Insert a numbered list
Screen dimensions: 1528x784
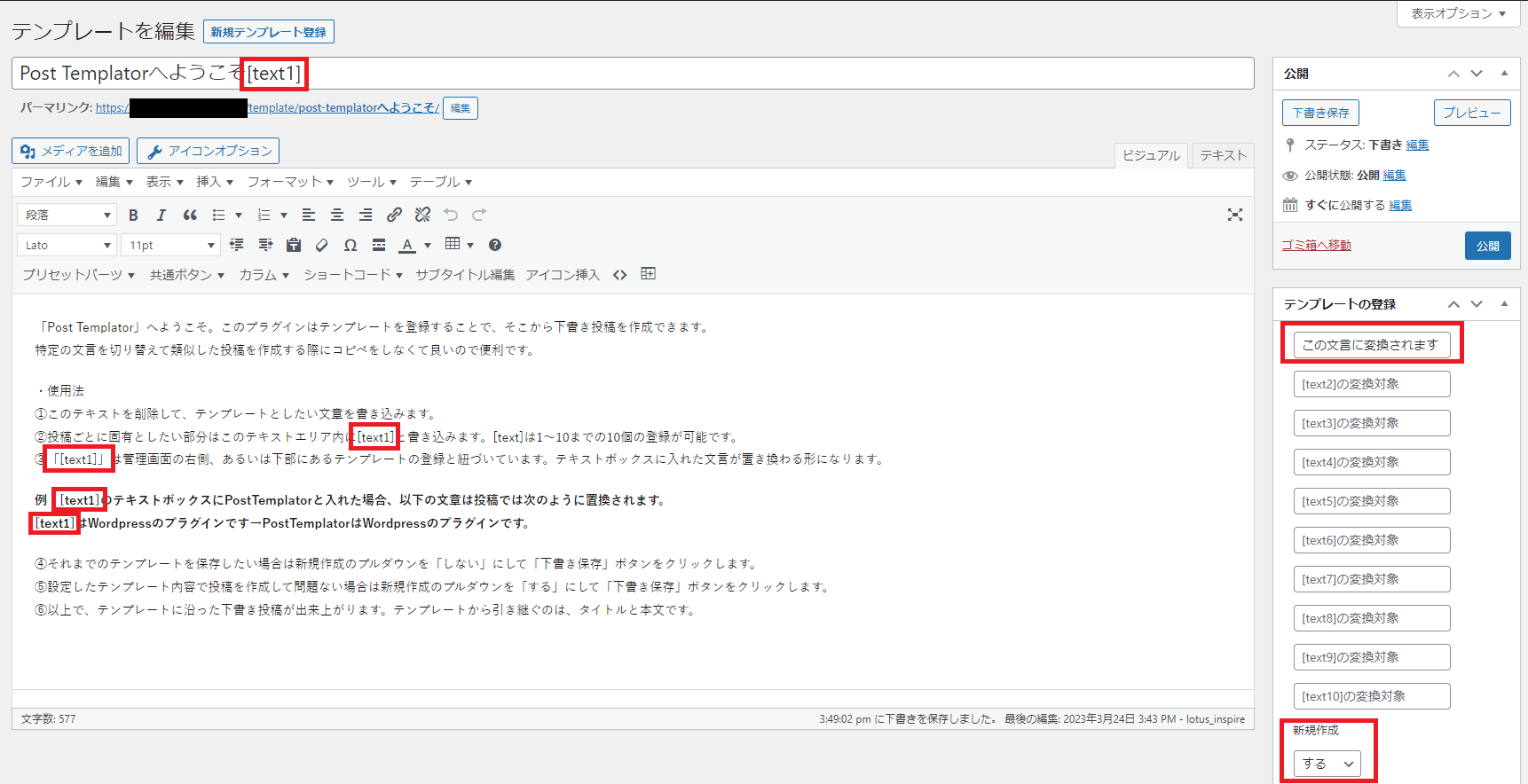click(x=264, y=215)
